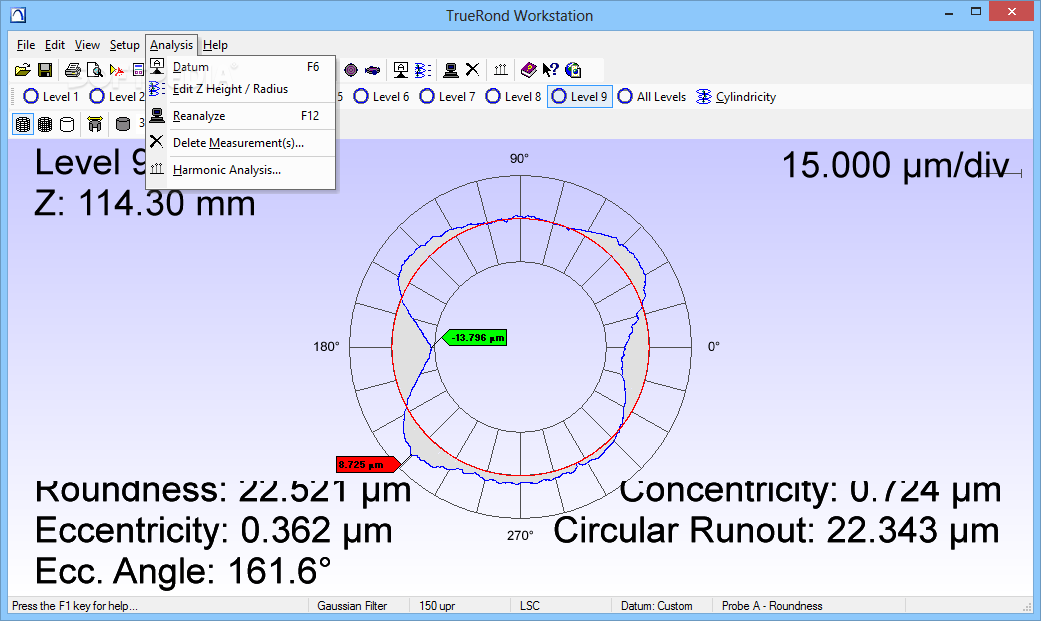Screen dimensions: 1041x621
Task: Open Print Preview from the toolbar
Action: tap(95, 70)
